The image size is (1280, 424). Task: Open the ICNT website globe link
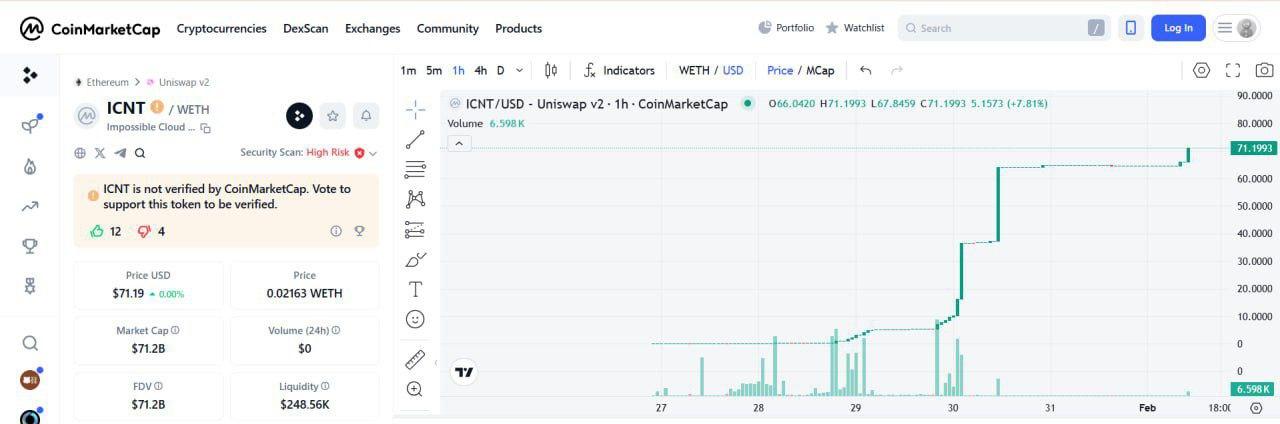click(80, 153)
